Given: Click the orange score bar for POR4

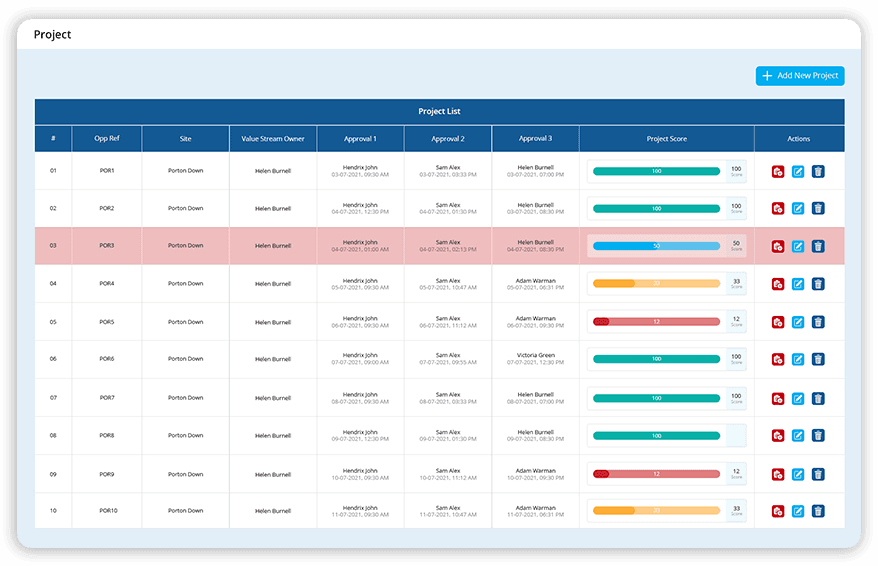Looking at the screenshot, I should tap(656, 284).
